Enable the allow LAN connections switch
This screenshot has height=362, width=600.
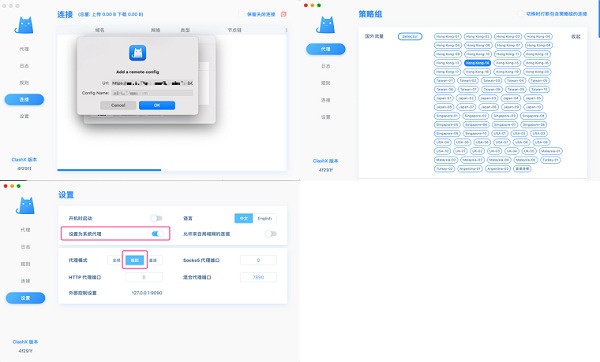click(271, 234)
